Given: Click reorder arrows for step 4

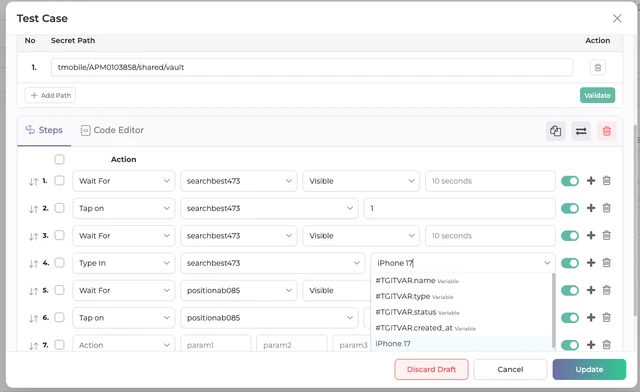Looking at the screenshot, I should (33, 264).
